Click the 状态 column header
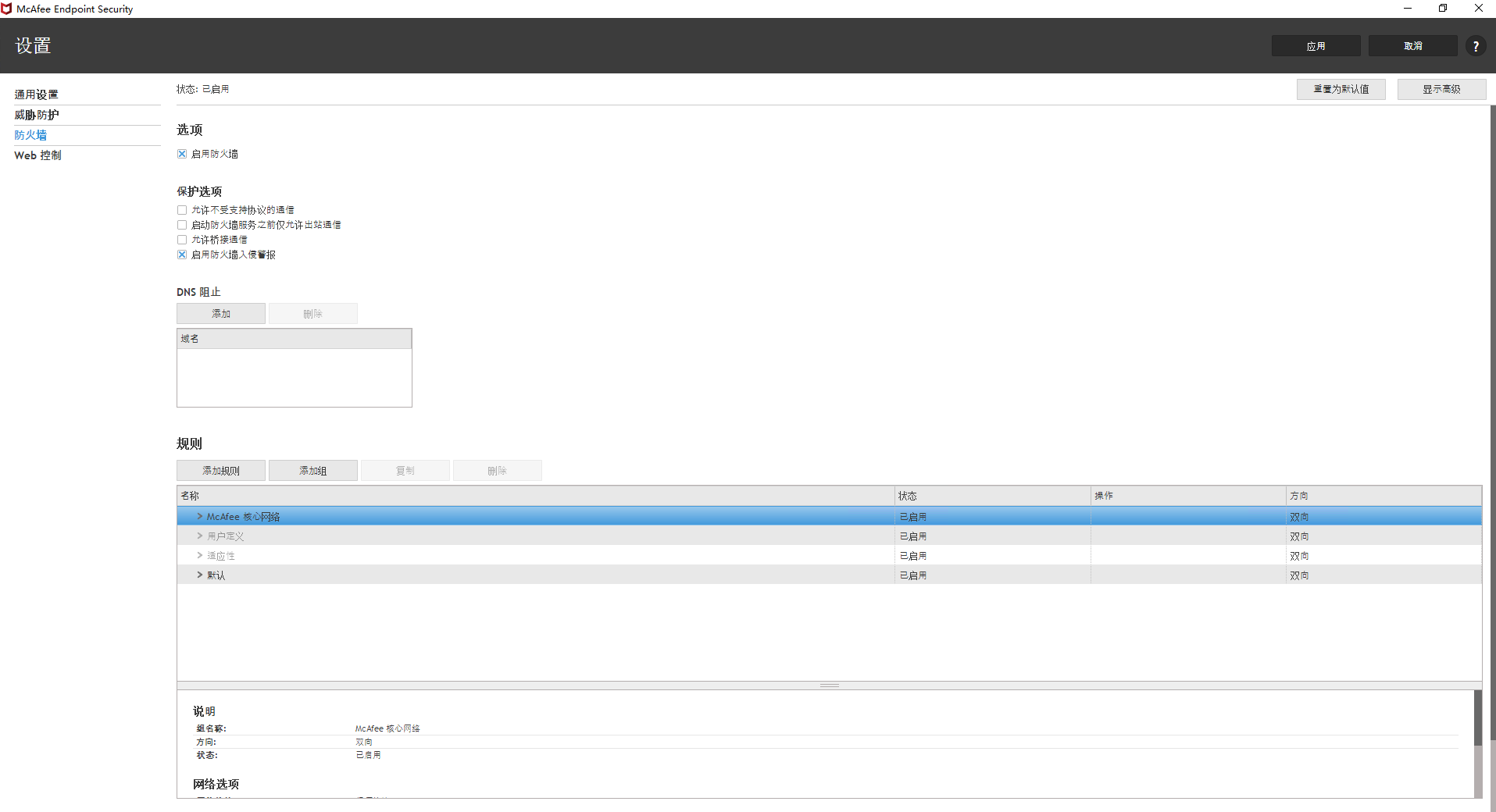 pos(992,496)
